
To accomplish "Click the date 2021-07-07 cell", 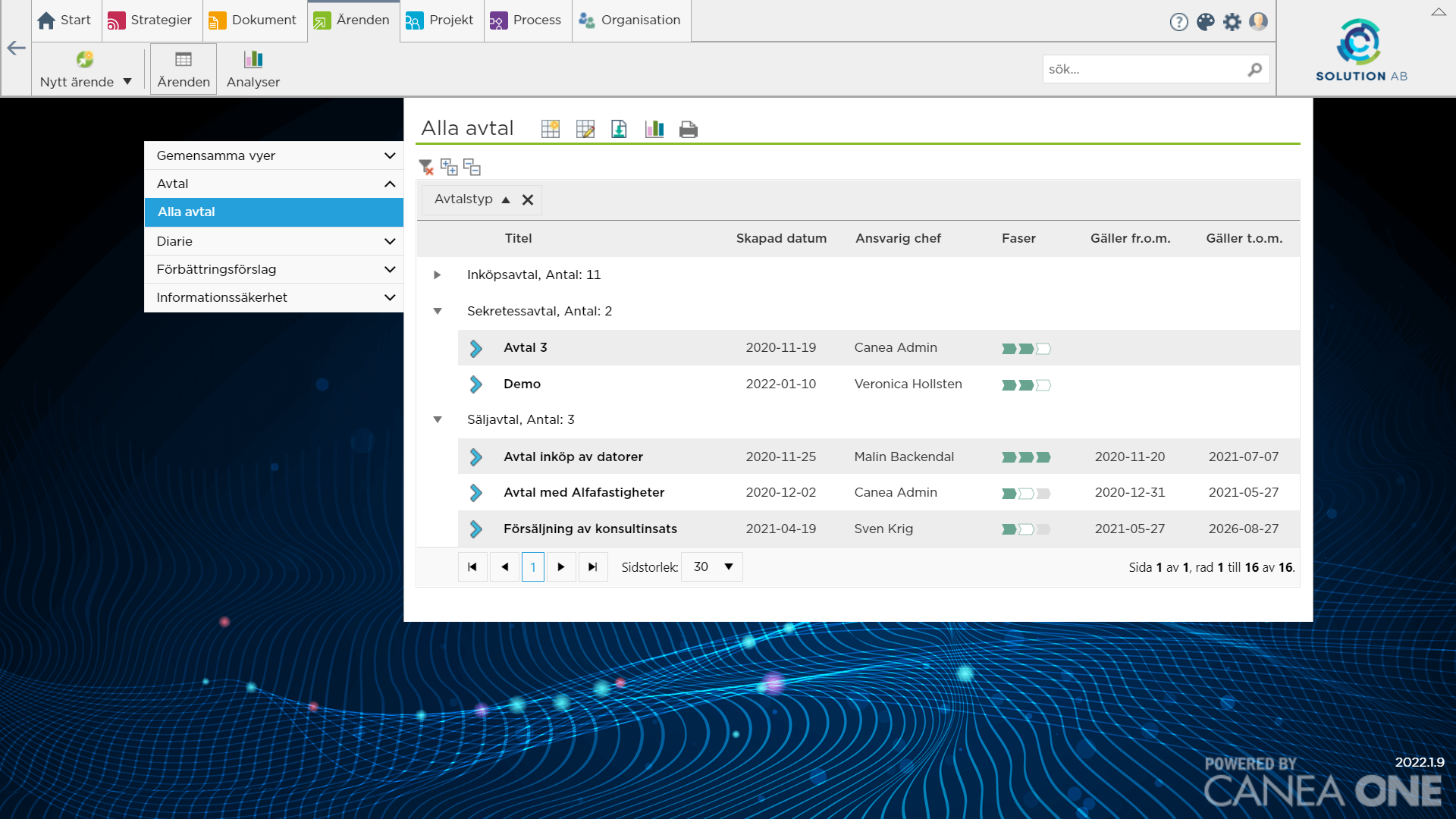I will click(x=1244, y=457).
